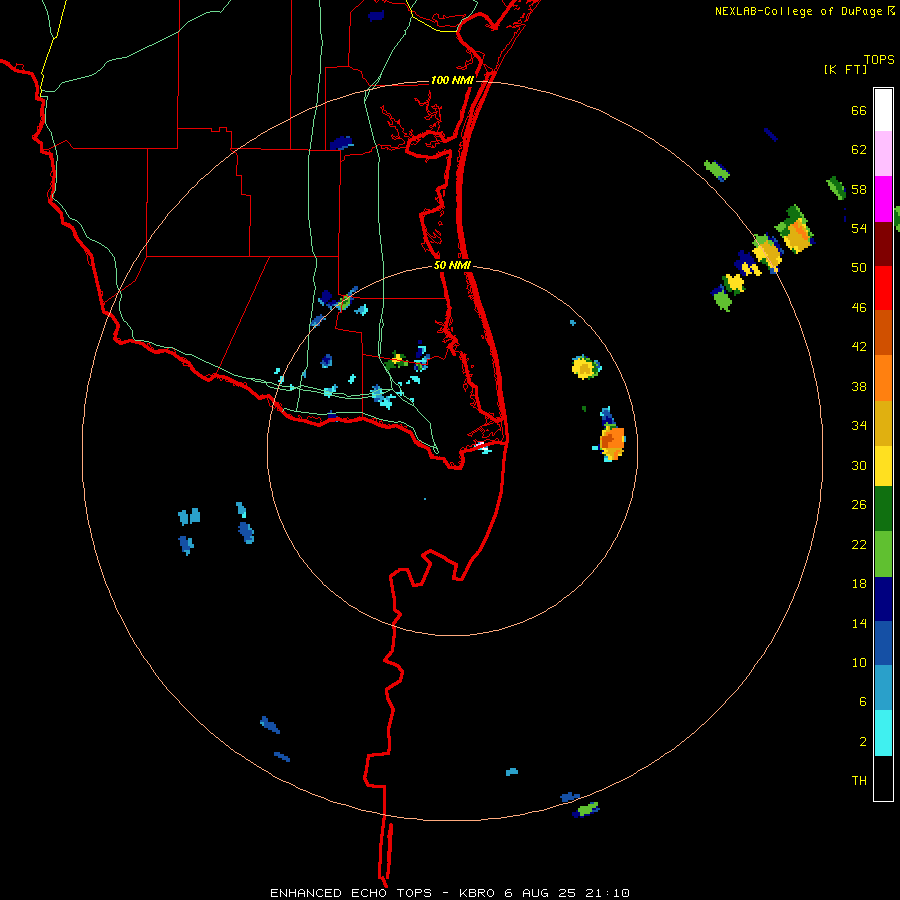
Task: Click the legend value '10'
Action: coord(859,662)
